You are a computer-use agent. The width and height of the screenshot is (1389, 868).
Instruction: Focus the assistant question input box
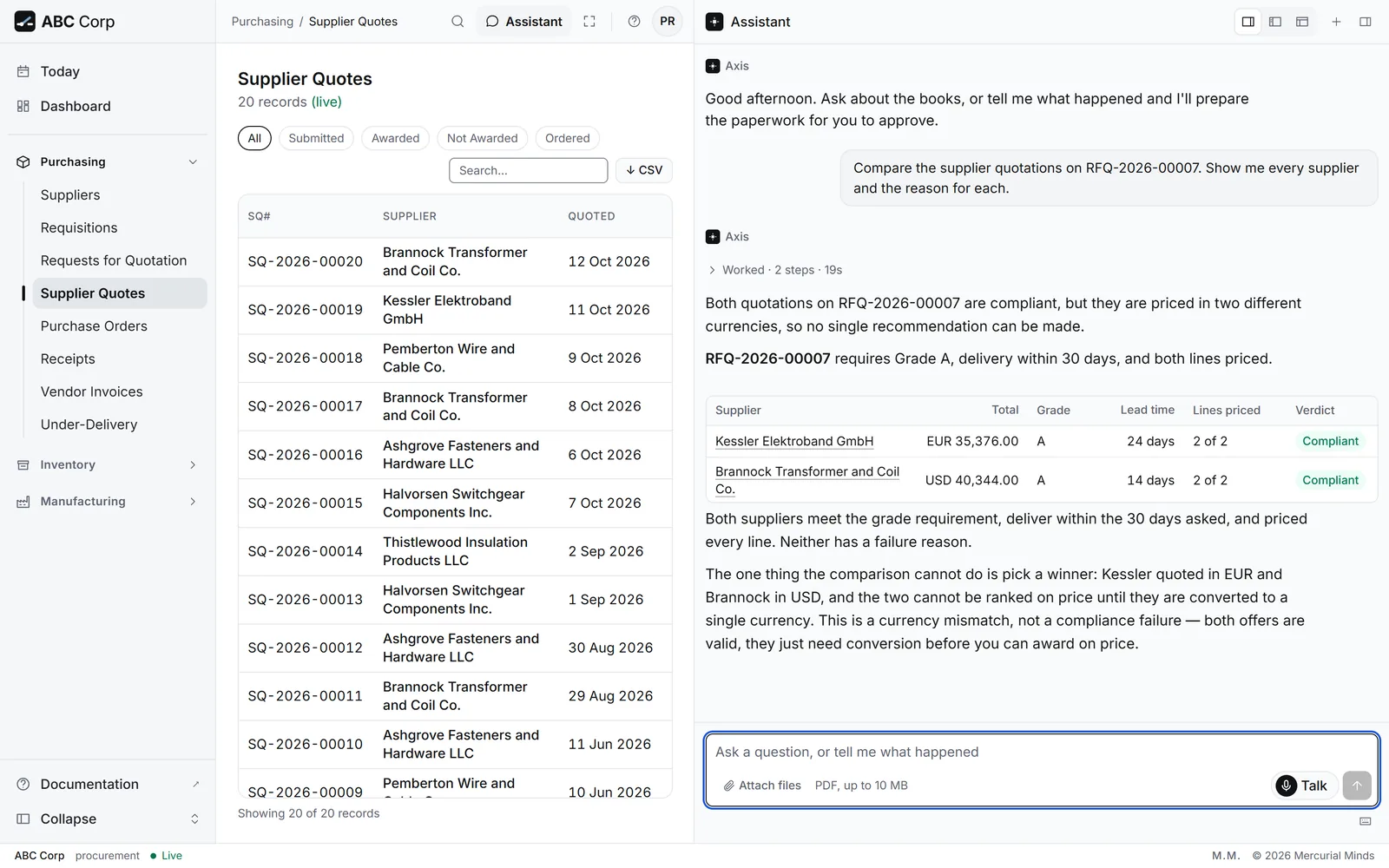(1041, 752)
